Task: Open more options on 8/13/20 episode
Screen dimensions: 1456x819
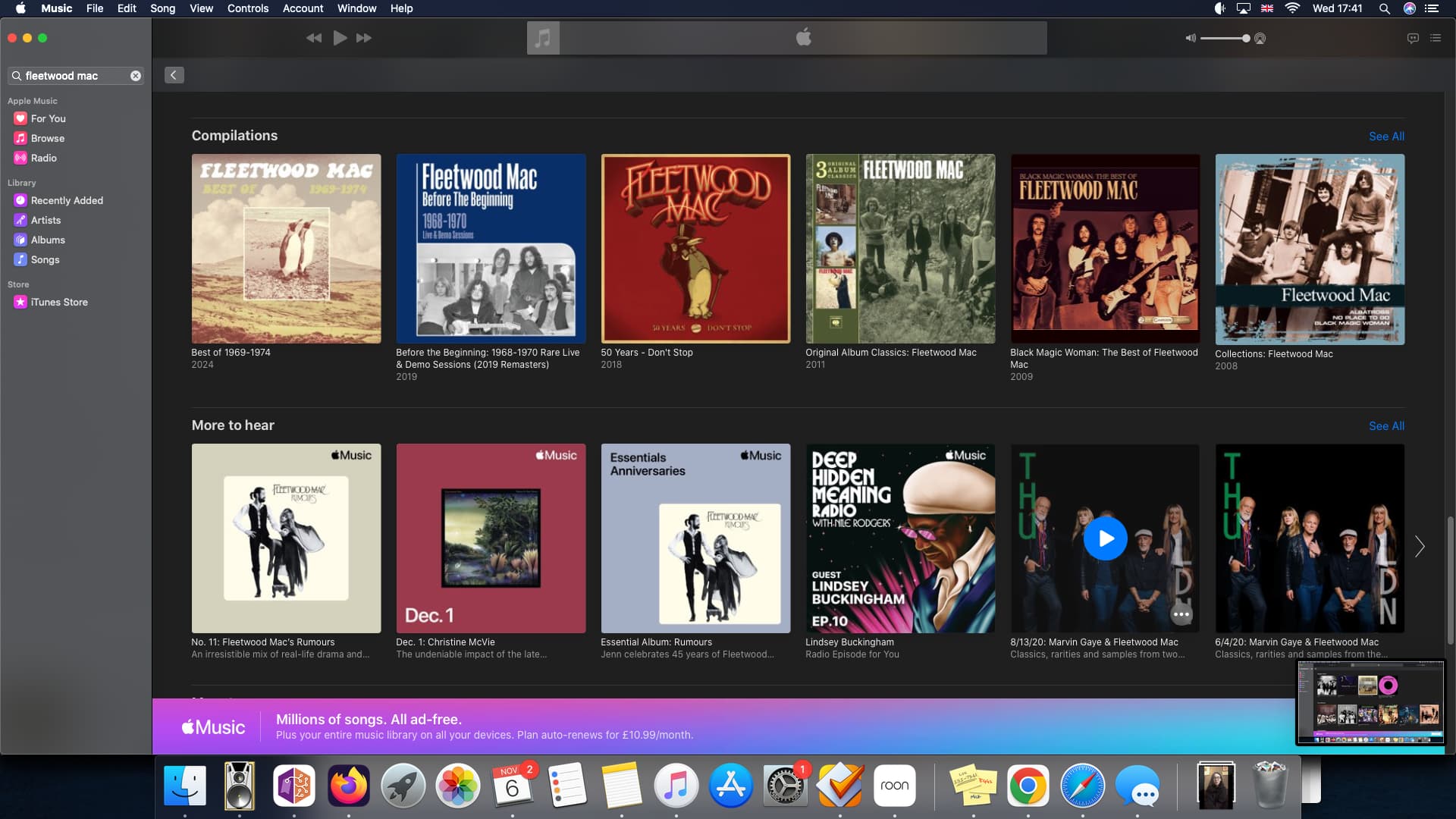Action: [1181, 614]
